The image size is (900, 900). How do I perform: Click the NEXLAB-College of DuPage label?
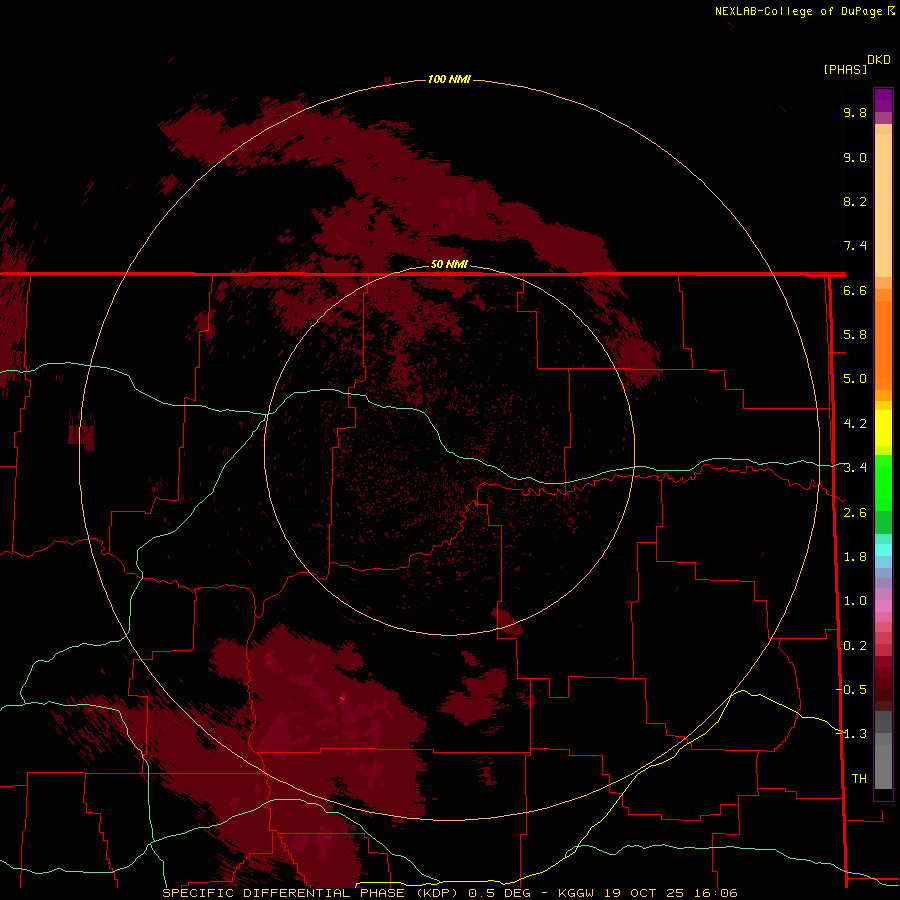click(x=798, y=11)
